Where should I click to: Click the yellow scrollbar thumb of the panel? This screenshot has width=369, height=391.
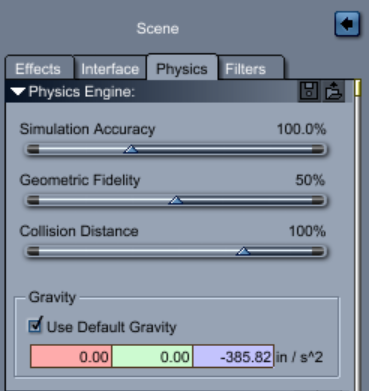point(358,88)
